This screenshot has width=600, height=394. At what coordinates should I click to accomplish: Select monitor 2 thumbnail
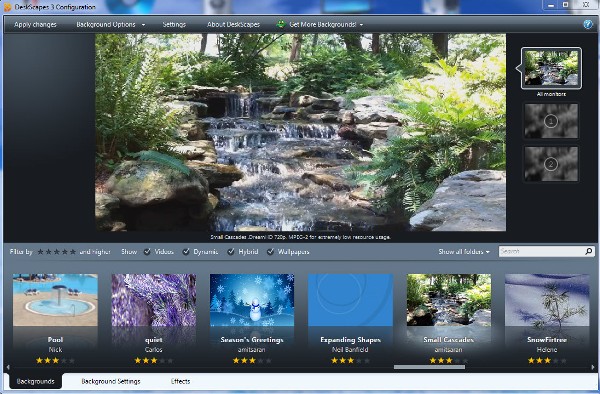click(x=551, y=164)
